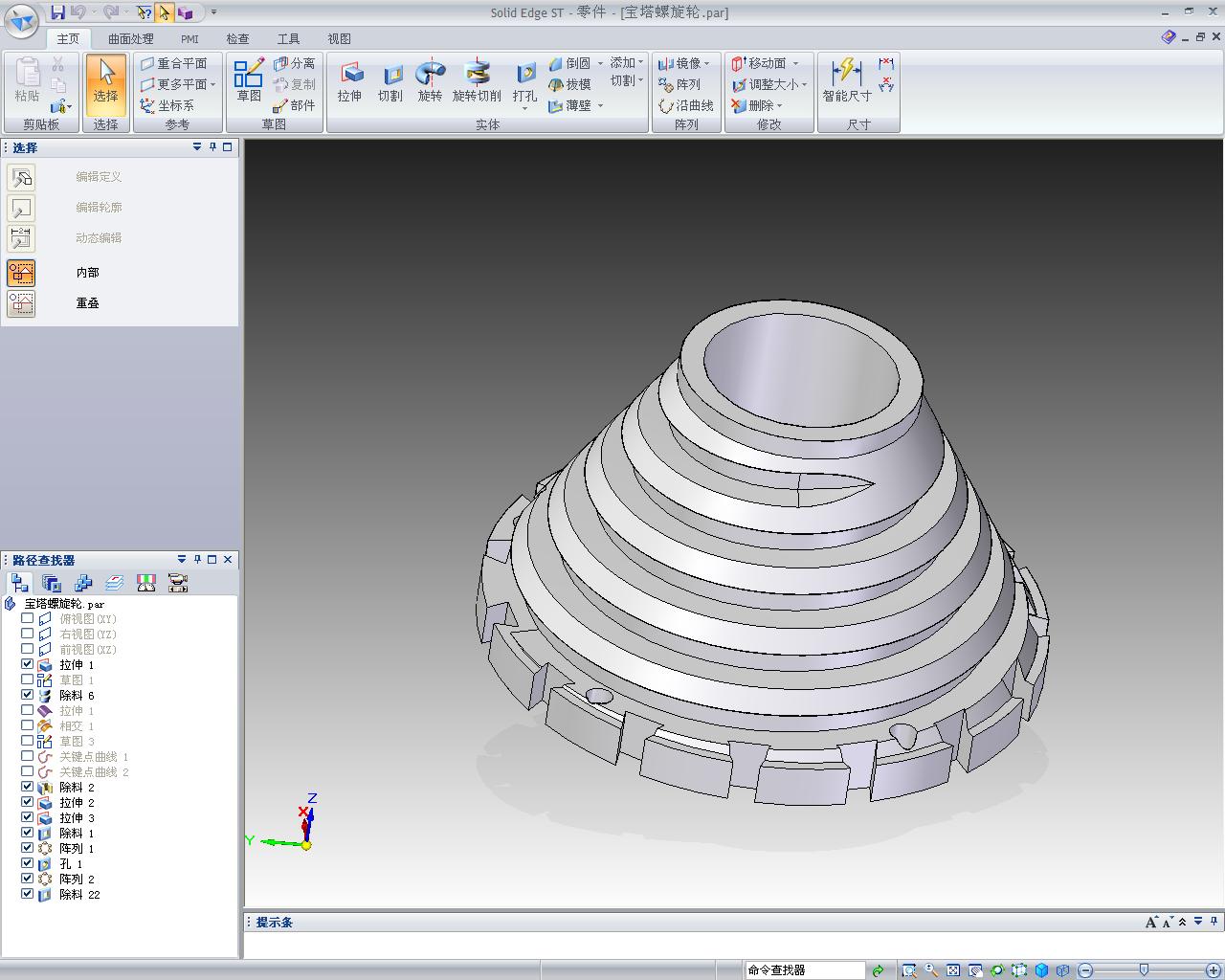Viewport: 1225px width, 980px height.
Task: Click the 重合平面 (Coincident Plane) tool
Action: [173, 63]
